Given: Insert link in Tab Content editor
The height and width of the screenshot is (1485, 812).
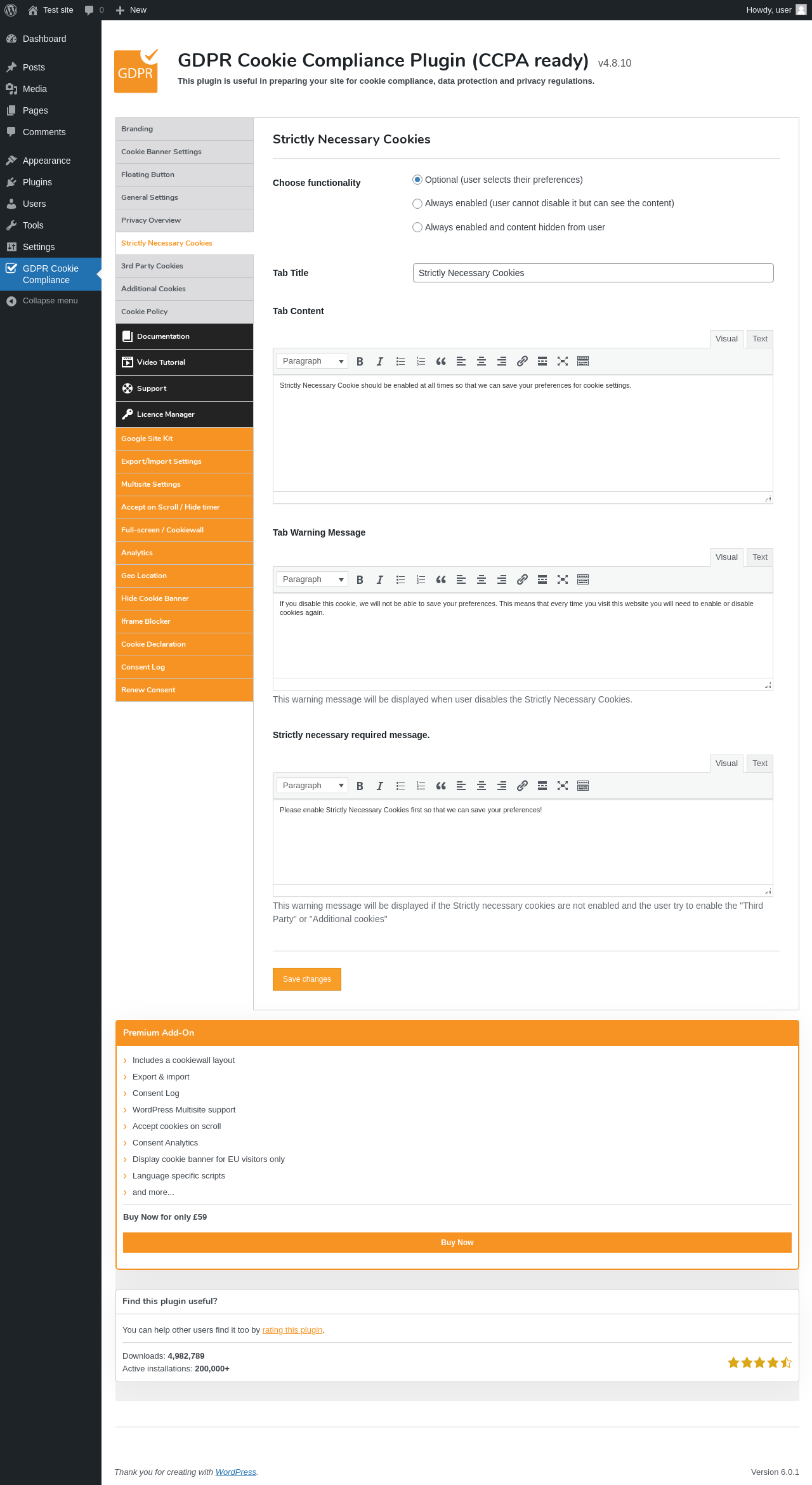Looking at the screenshot, I should pyautogui.click(x=522, y=361).
